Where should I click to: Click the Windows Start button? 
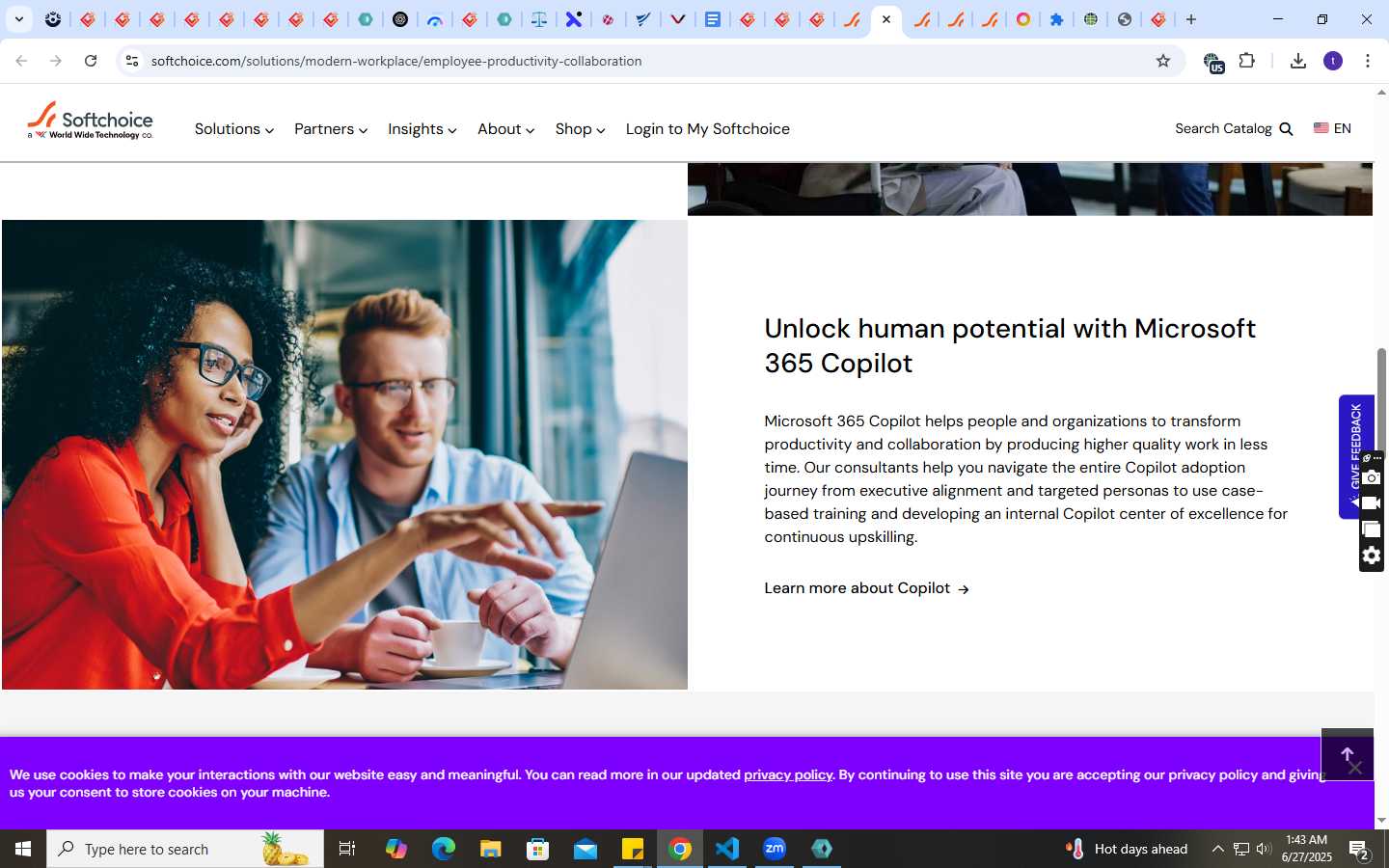23,849
